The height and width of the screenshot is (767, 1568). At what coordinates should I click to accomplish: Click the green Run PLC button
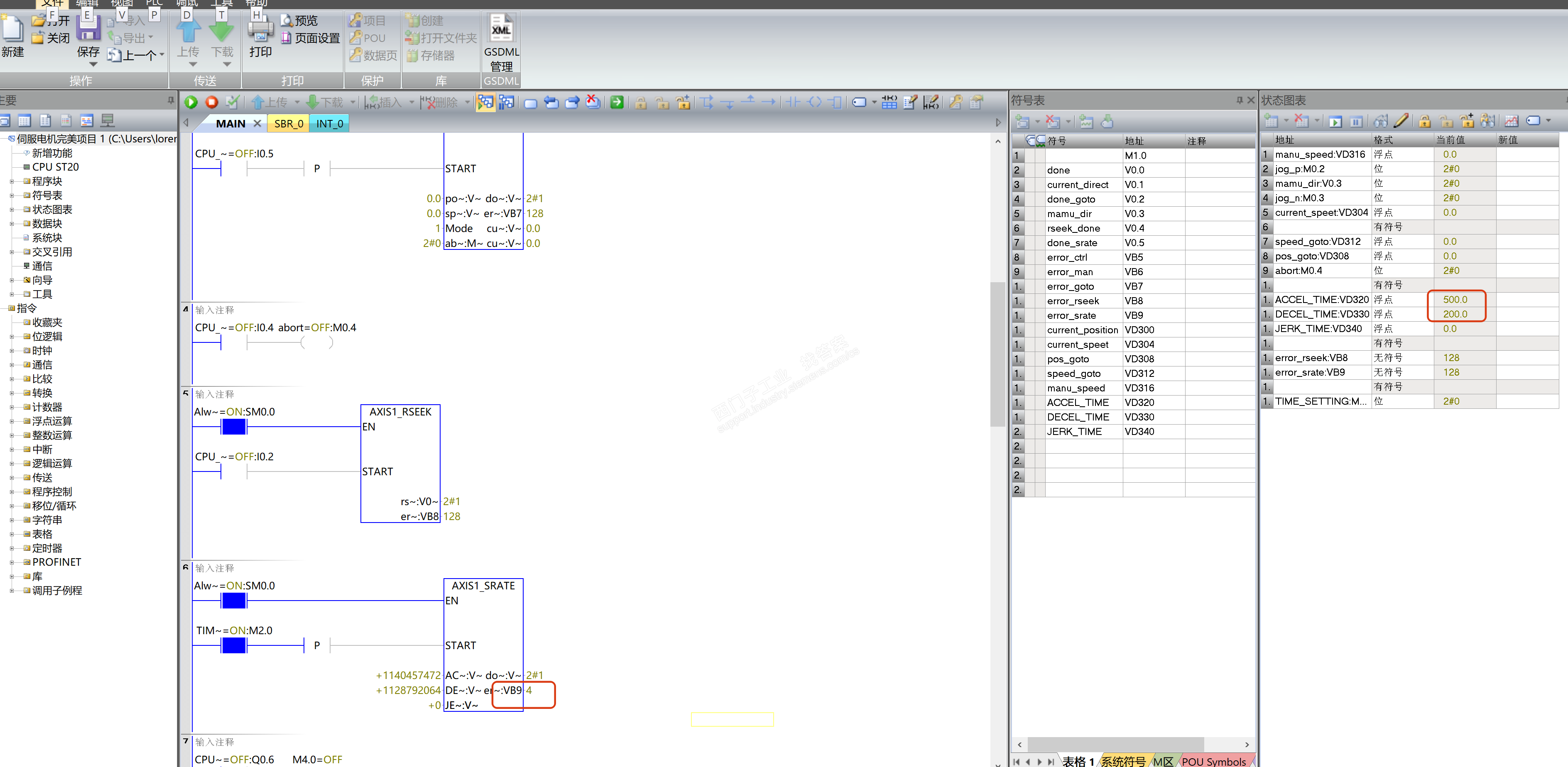tap(191, 102)
